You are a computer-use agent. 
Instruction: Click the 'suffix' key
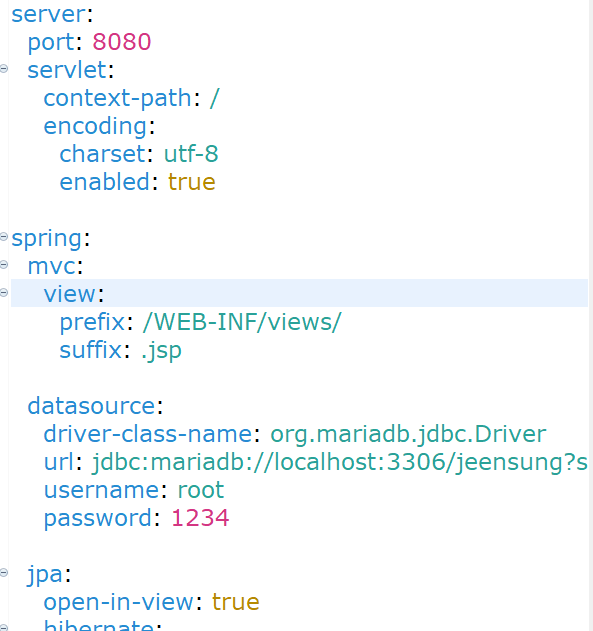[x=91, y=350]
